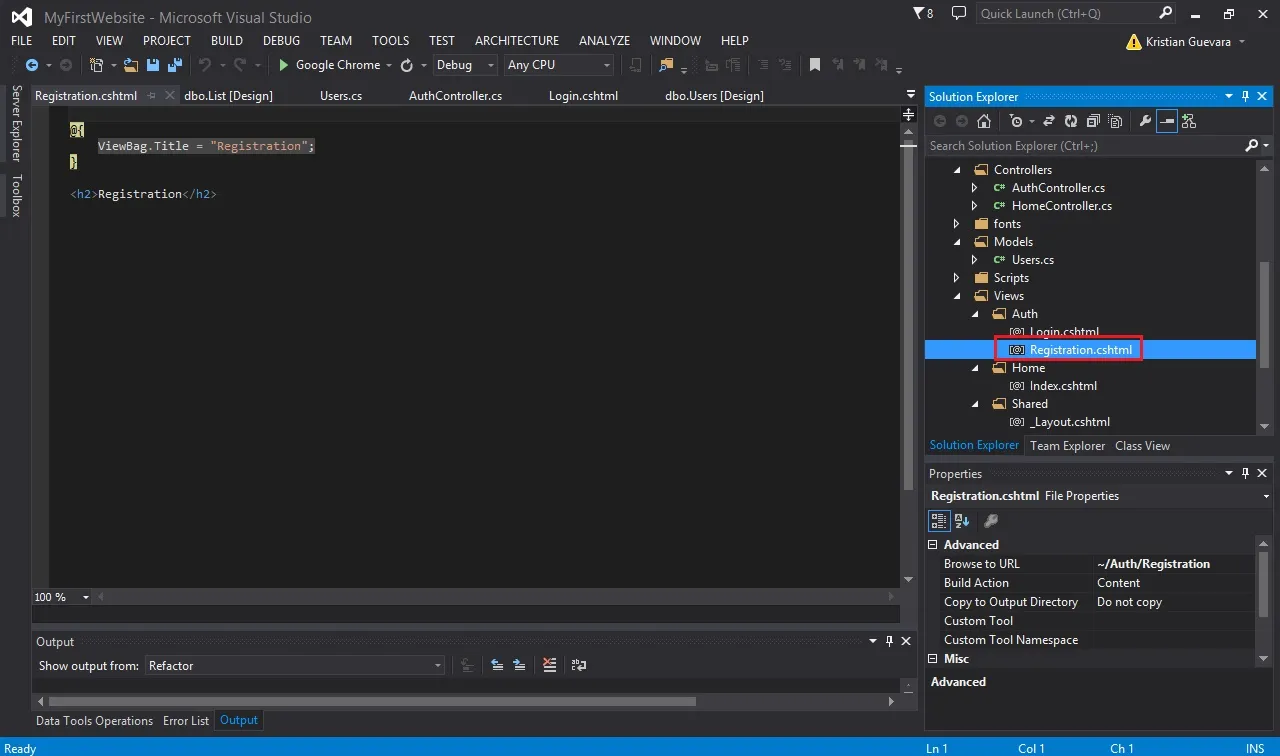Viewport: 1280px width, 756px height.
Task: Click the Refresh icon in Solution Explorer toolbar
Action: coord(1070,121)
